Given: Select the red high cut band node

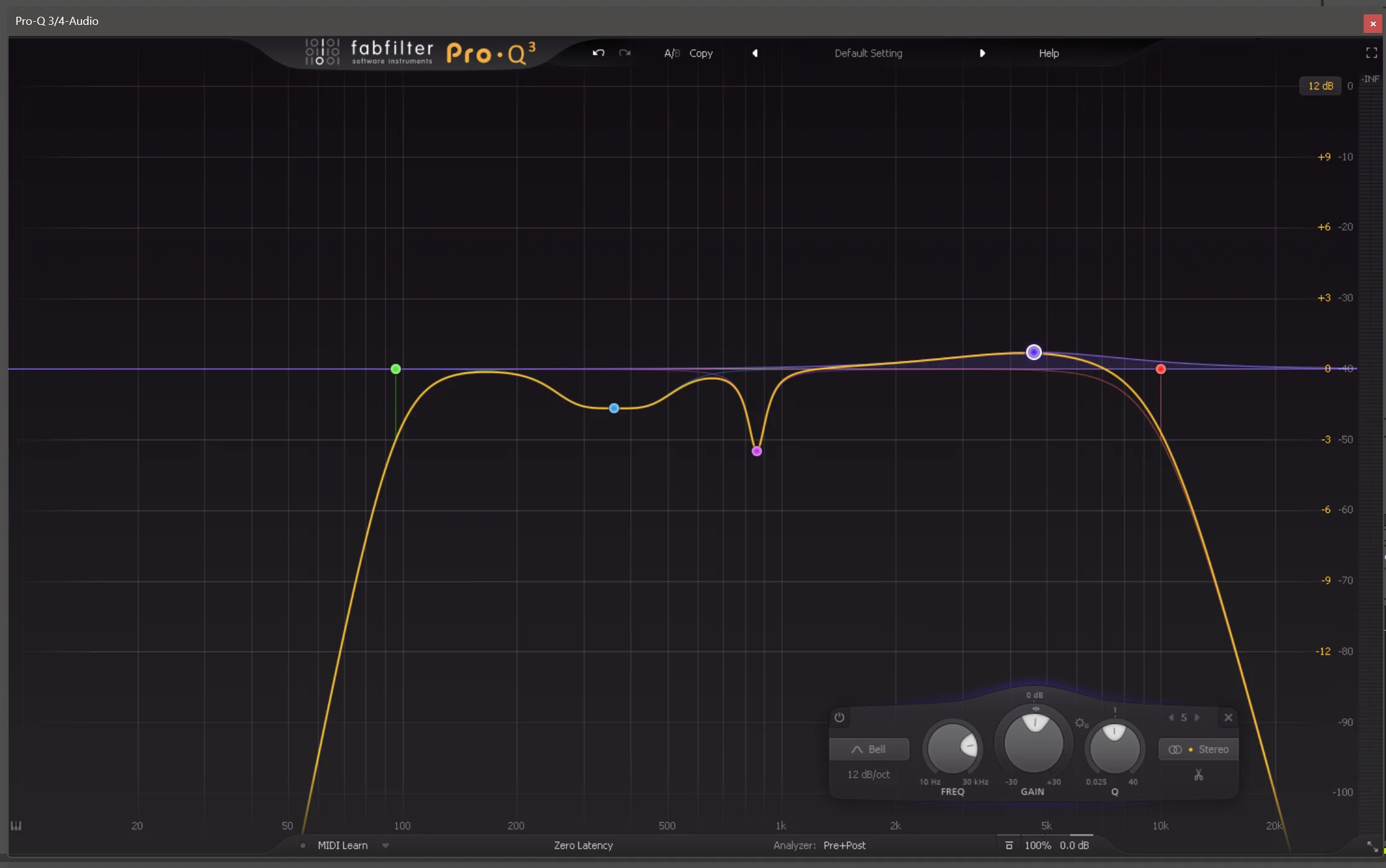Looking at the screenshot, I should coord(1160,369).
